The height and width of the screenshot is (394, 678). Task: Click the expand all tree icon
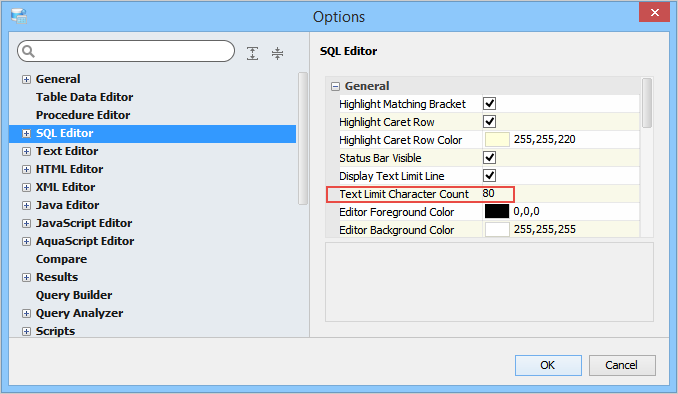253,53
